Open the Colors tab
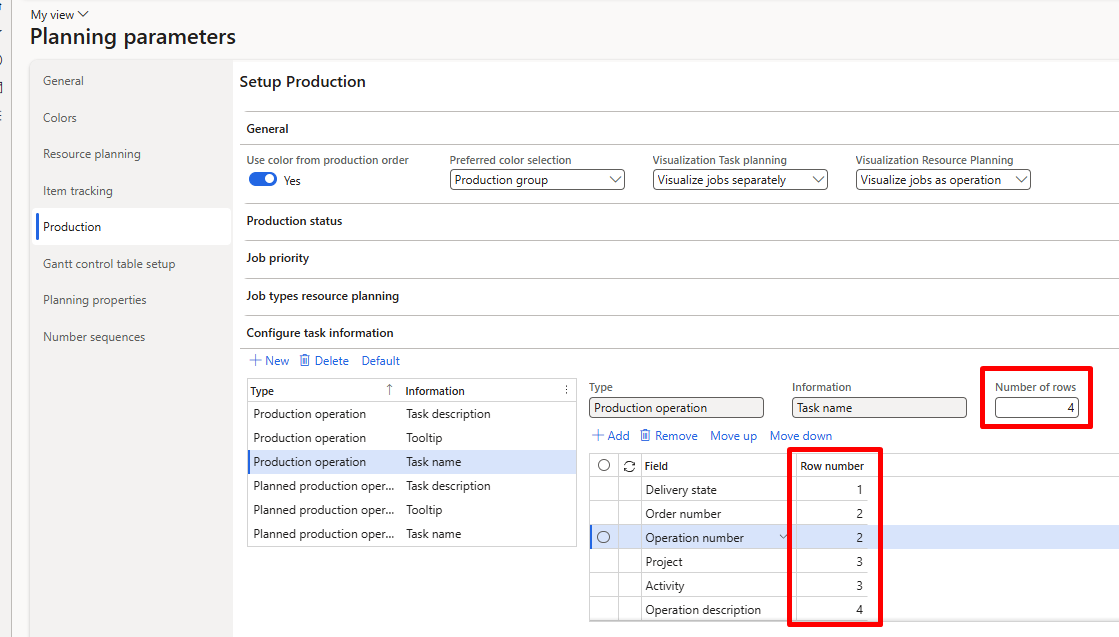The height and width of the screenshot is (637, 1119). pos(133,118)
